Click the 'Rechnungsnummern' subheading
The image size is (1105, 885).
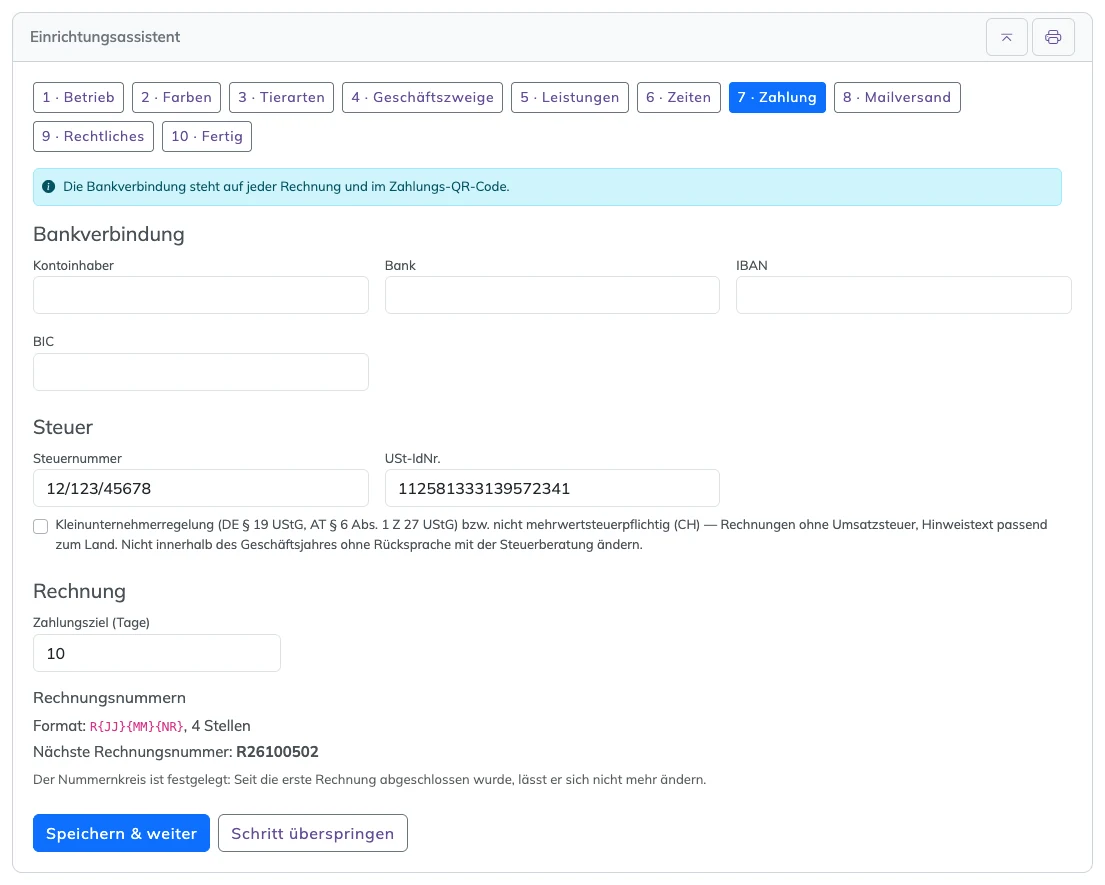pos(109,698)
